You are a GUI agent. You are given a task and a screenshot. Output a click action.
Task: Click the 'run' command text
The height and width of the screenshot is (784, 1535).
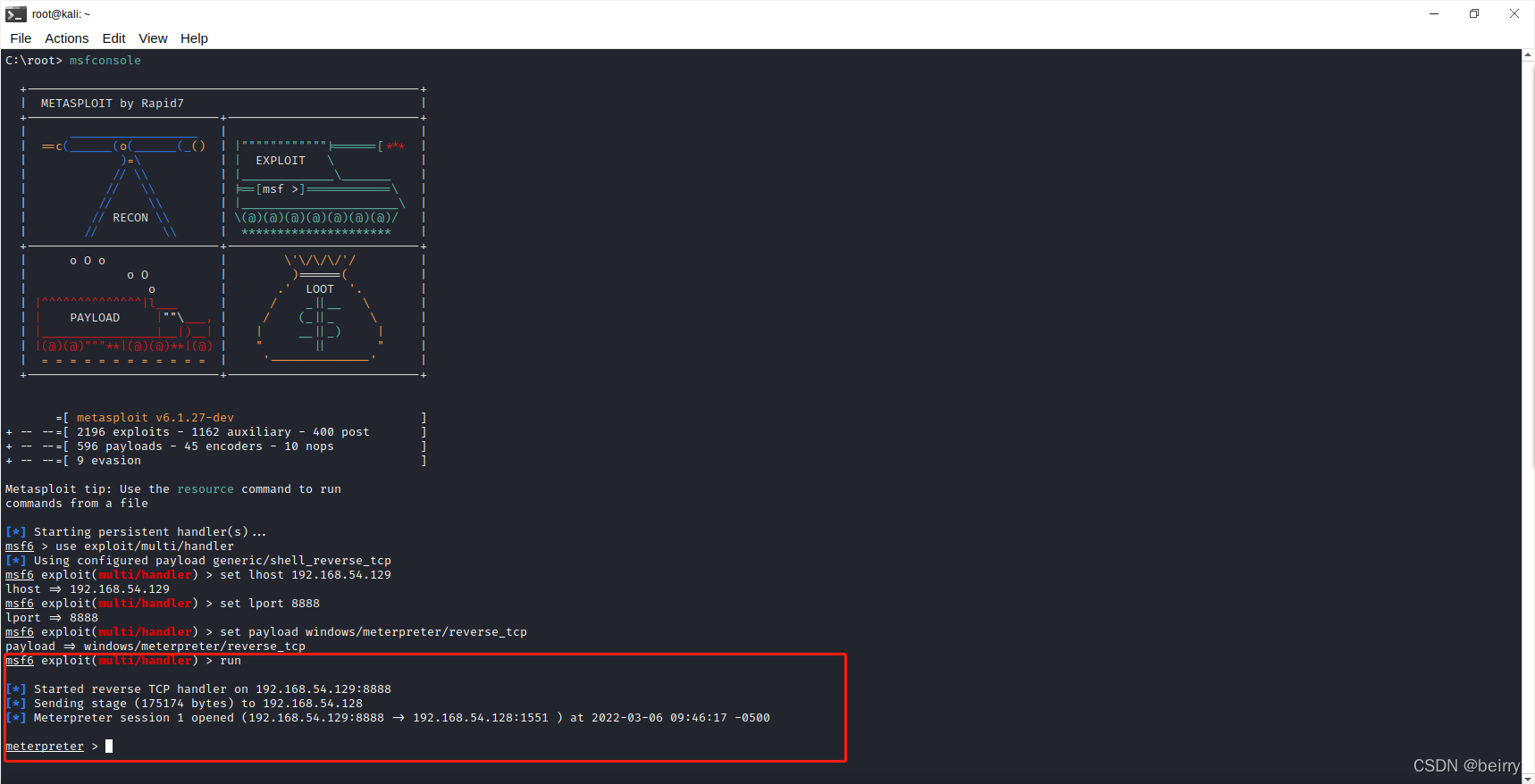click(x=231, y=661)
